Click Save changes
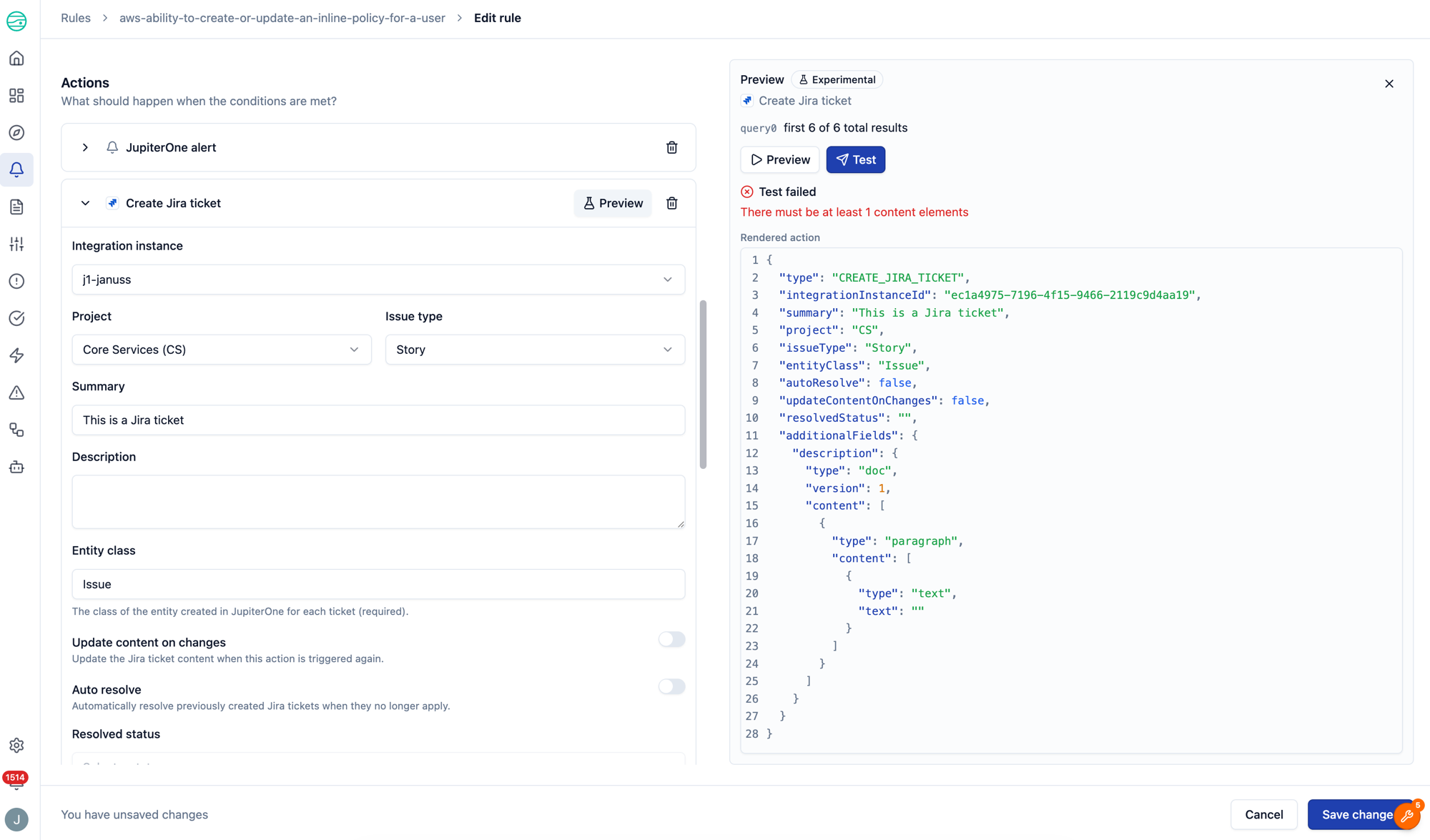This screenshot has height=840, width=1430. (1358, 814)
